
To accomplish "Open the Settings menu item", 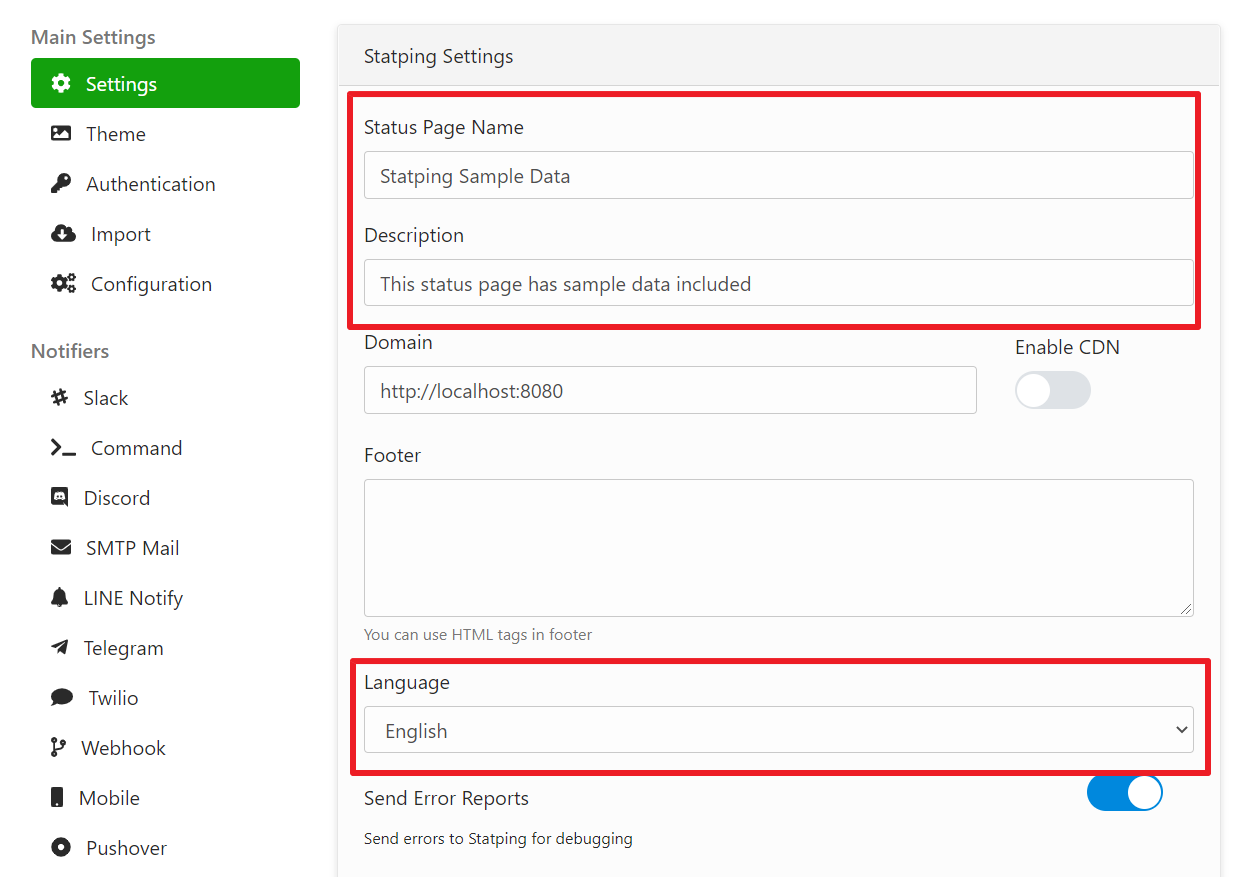I will 165,83.
